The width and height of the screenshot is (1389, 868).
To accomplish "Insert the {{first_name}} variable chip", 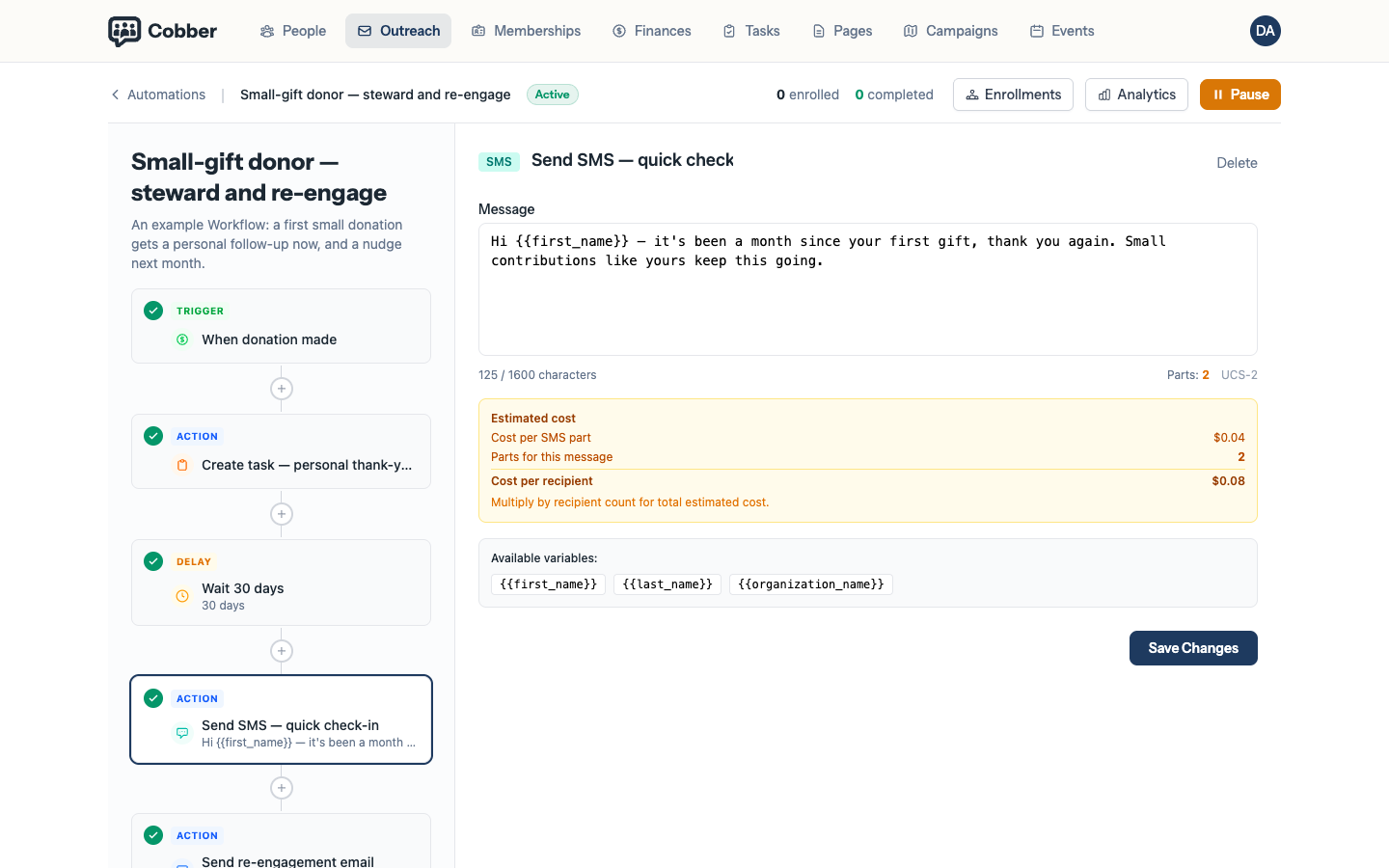I will coord(549,584).
